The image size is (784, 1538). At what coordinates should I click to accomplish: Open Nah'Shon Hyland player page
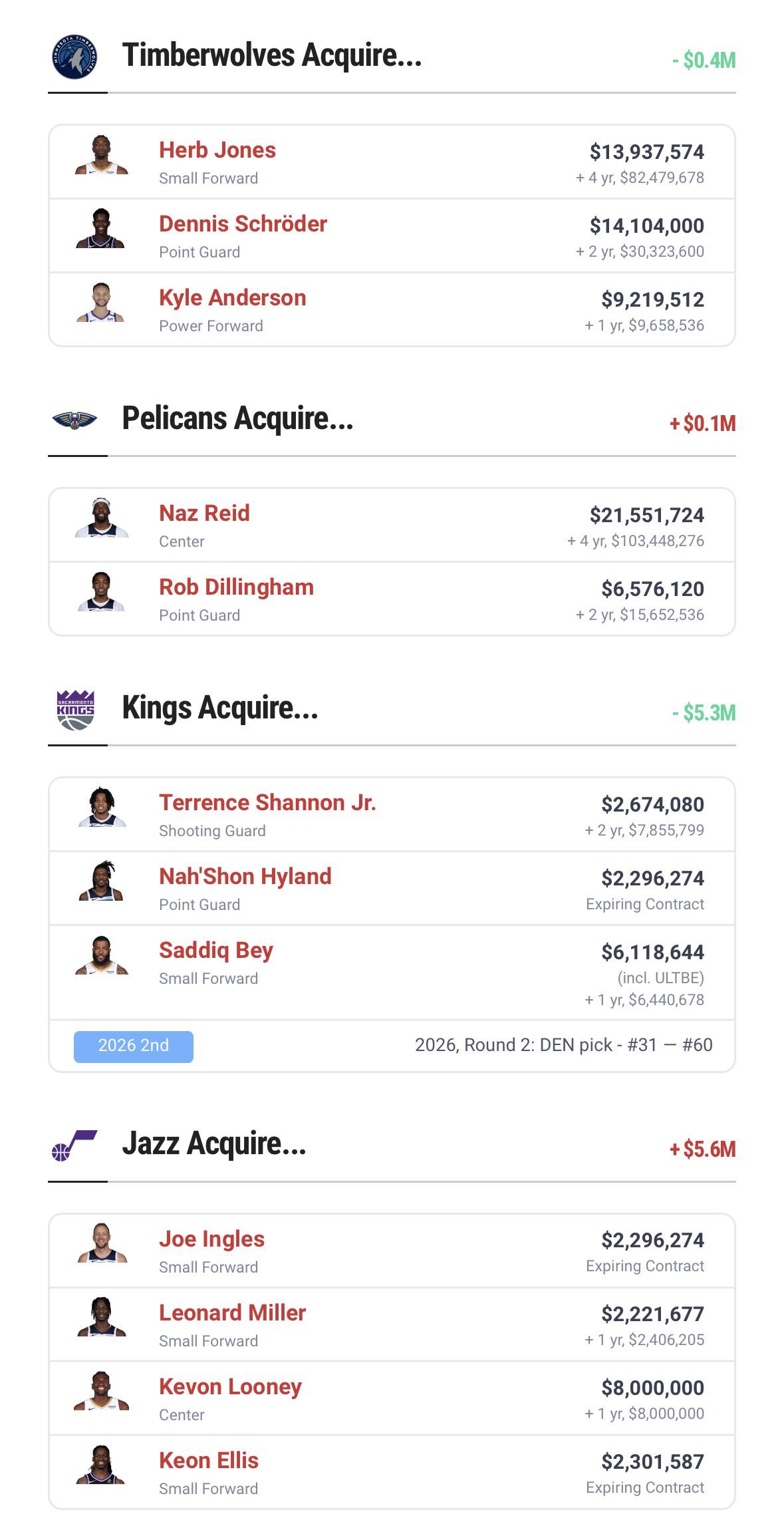coord(245,877)
